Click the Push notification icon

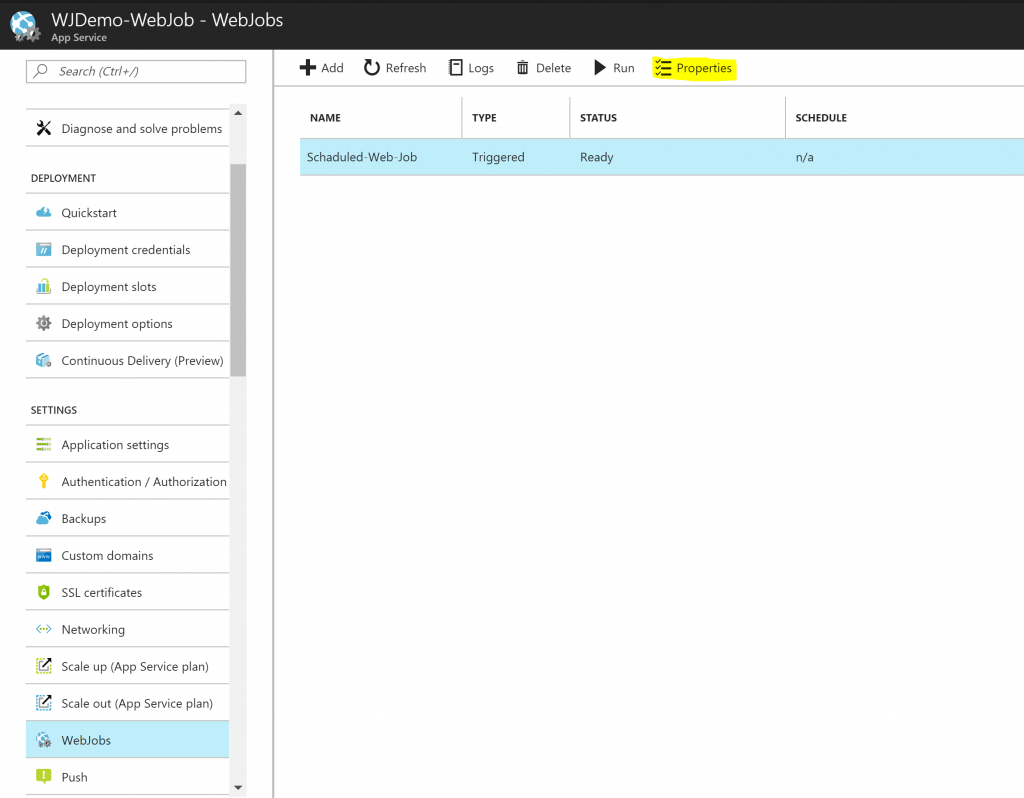(44, 776)
